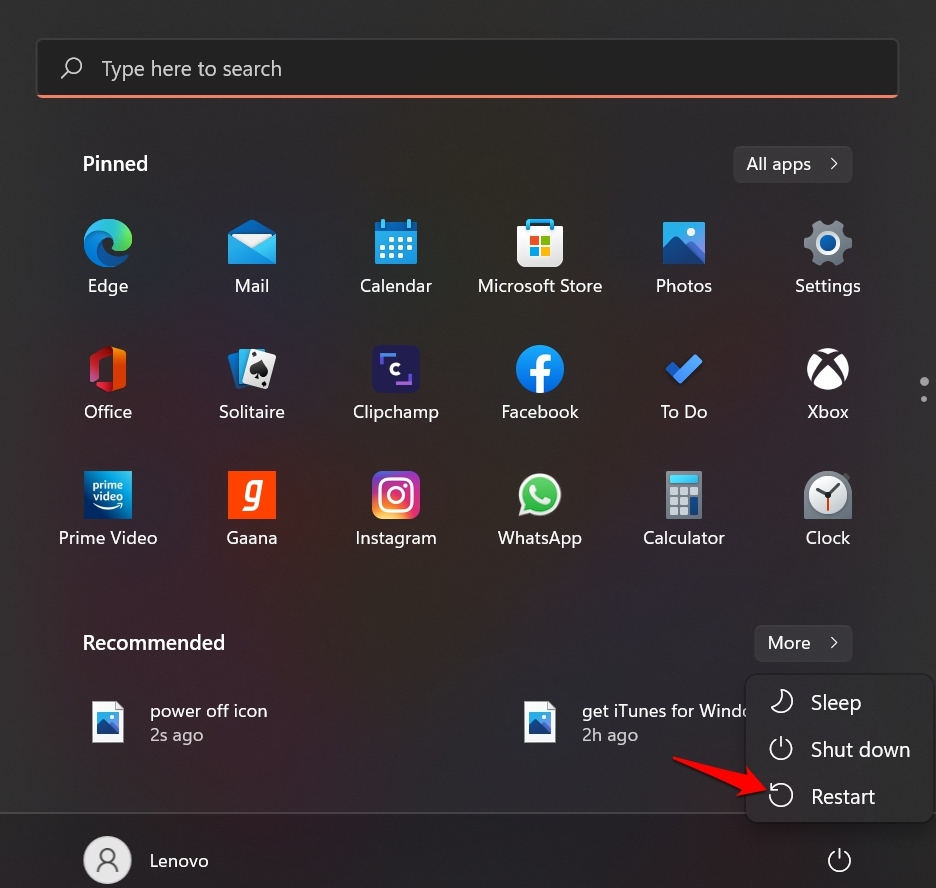This screenshot has height=888, width=936.
Task: Open Microsoft Store
Action: [540, 257]
